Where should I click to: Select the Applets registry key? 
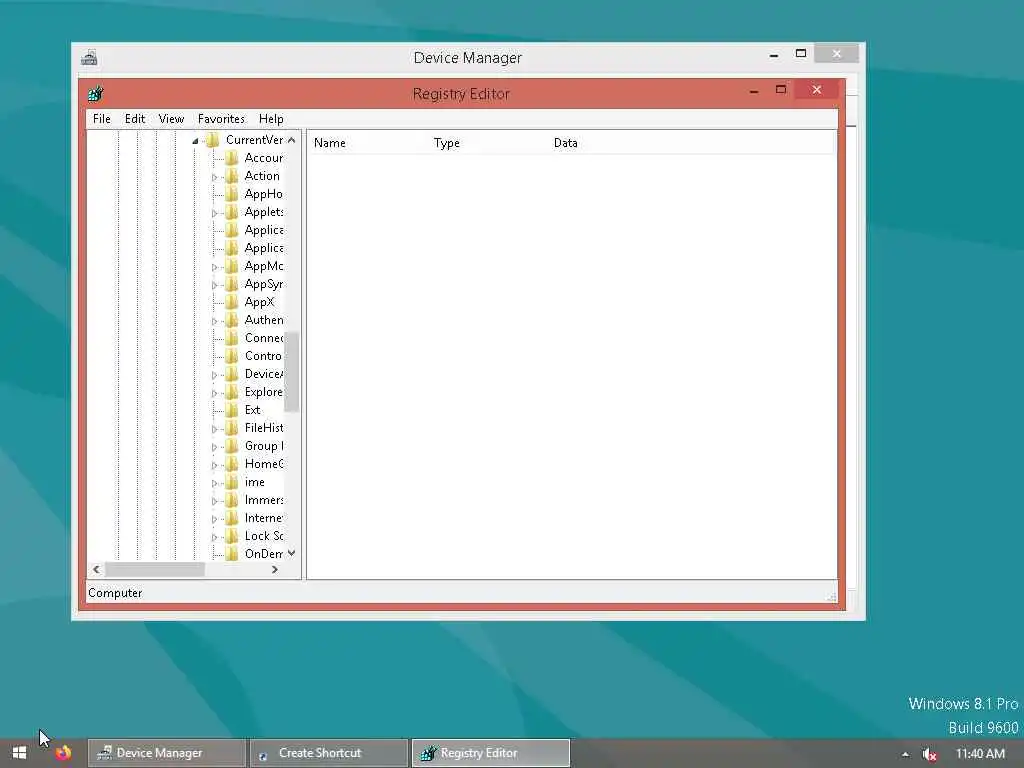pos(264,212)
